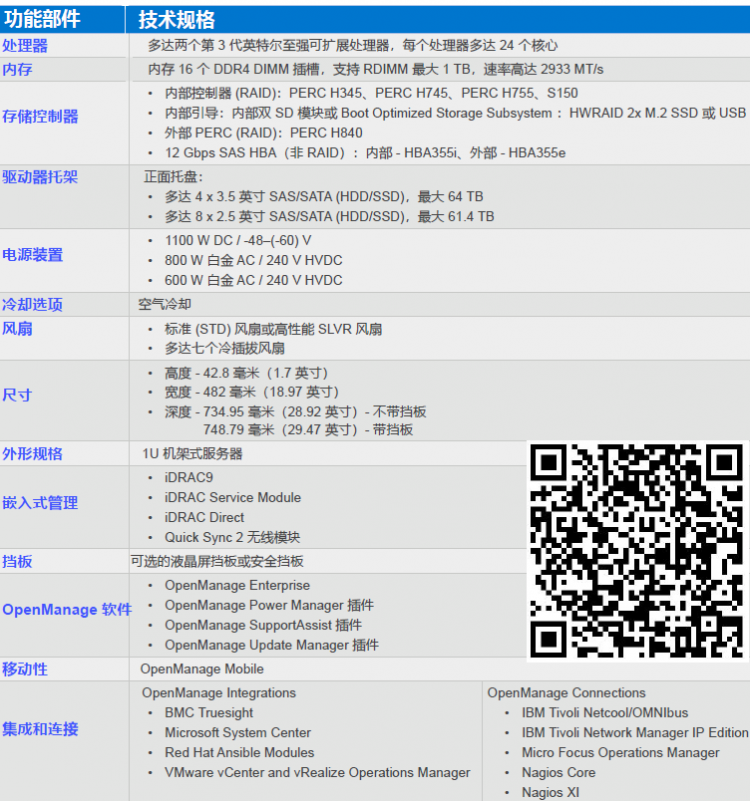This screenshot has width=750, height=801.
Task: Click the 外形规格 row label
Action: [x=32, y=454]
